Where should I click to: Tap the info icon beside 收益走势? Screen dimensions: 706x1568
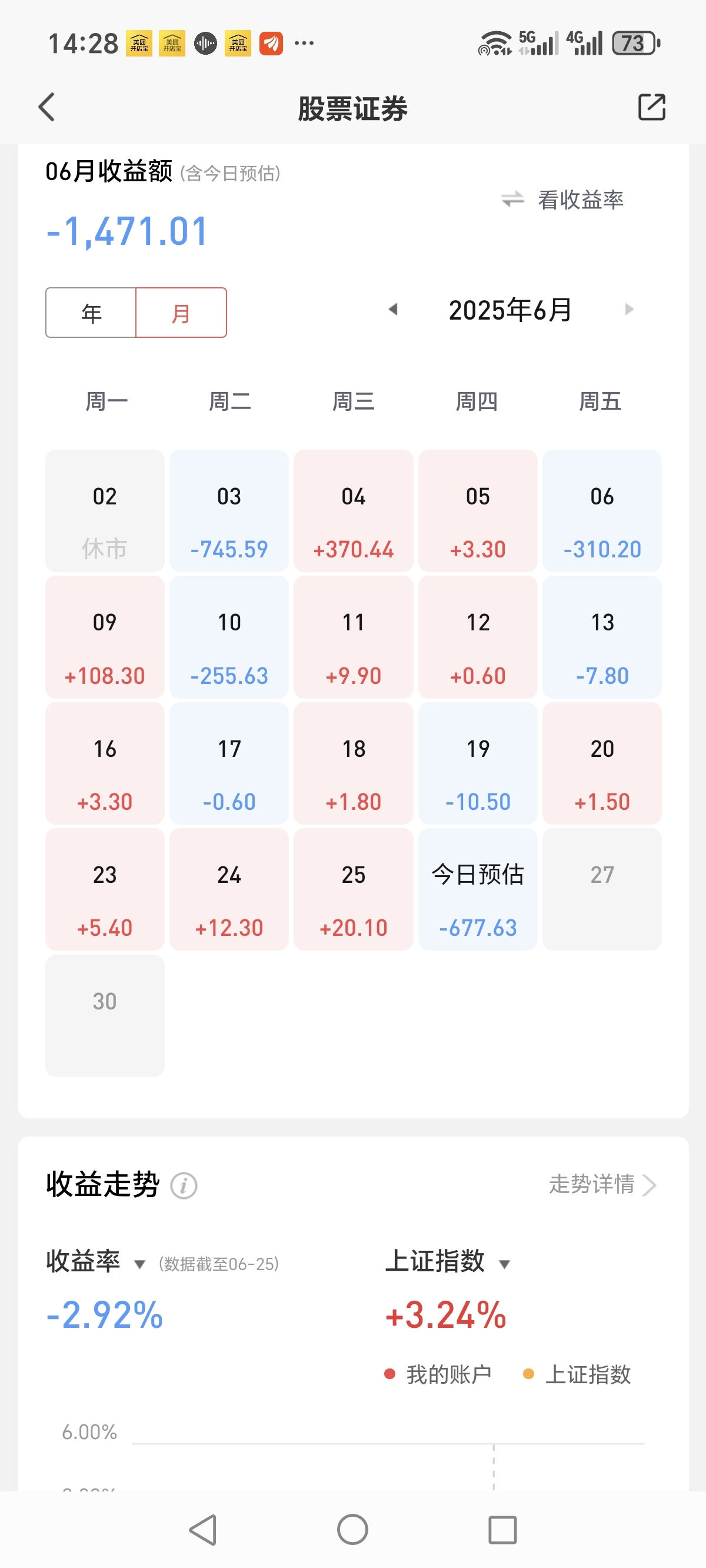click(x=184, y=1186)
